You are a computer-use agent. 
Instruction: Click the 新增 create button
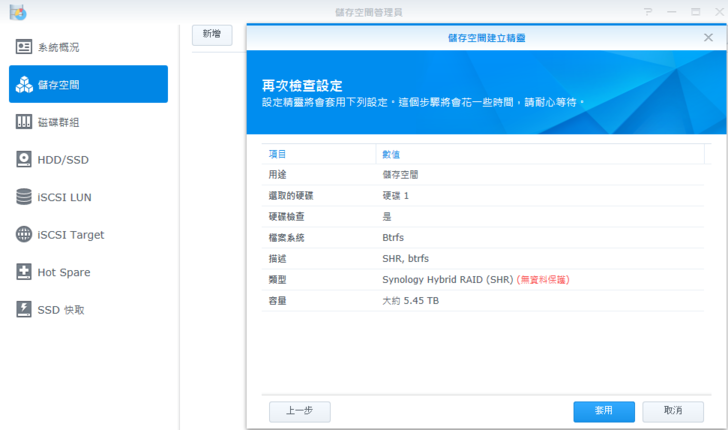click(x=212, y=34)
